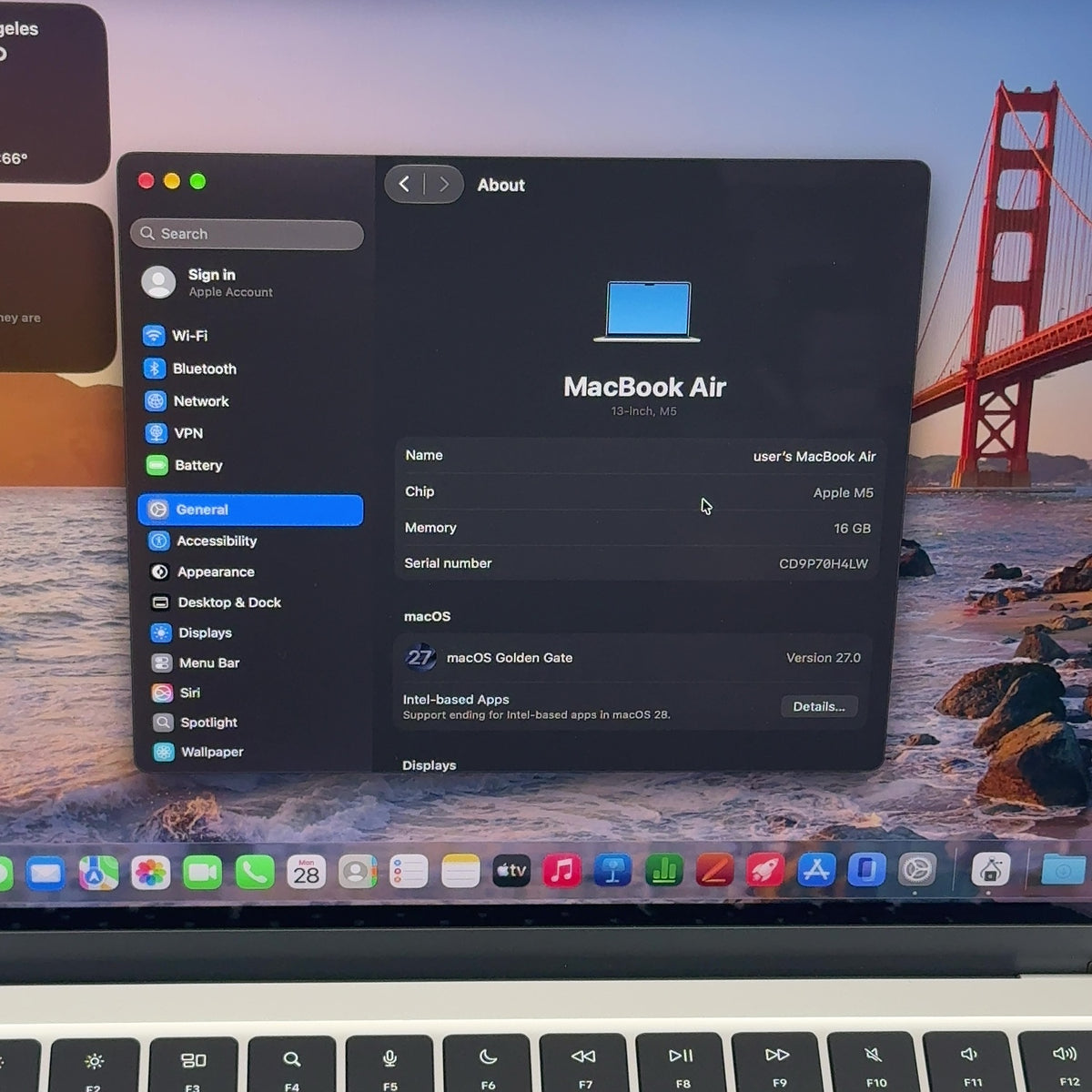The width and height of the screenshot is (1092, 1092).
Task: Select serial number CD9P70H4LW
Action: click(824, 563)
